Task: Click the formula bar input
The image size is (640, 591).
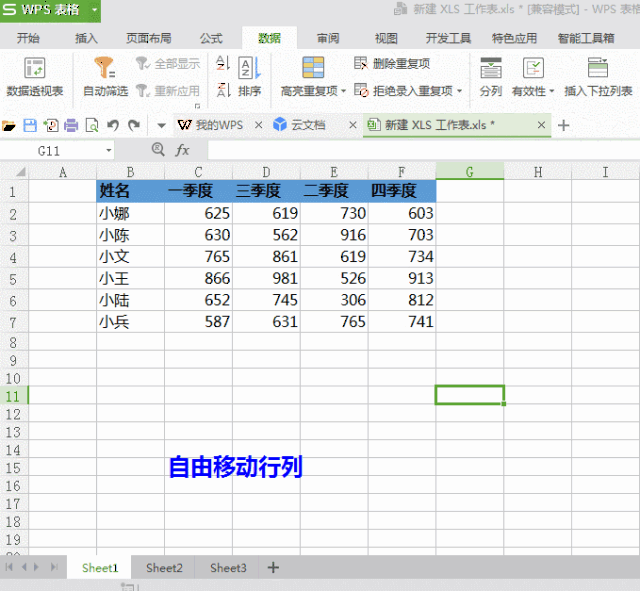Action: point(424,150)
